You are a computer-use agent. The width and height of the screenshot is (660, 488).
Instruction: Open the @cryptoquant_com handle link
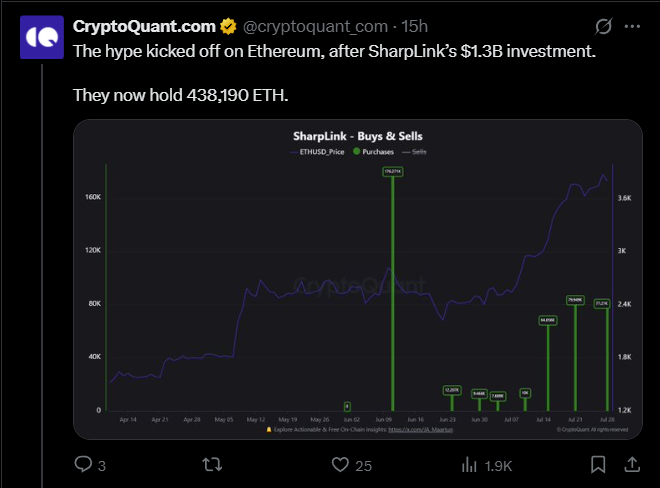click(315, 27)
